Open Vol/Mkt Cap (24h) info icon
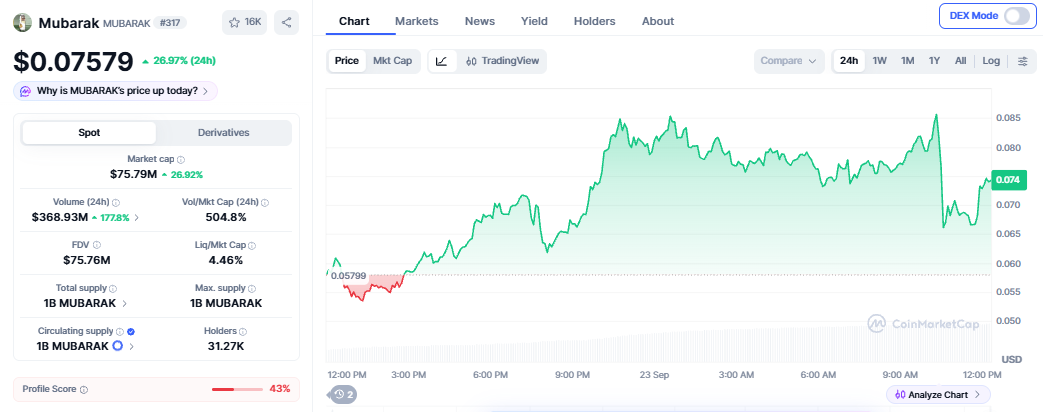Viewport: 1043px width, 412px height. 265,202
